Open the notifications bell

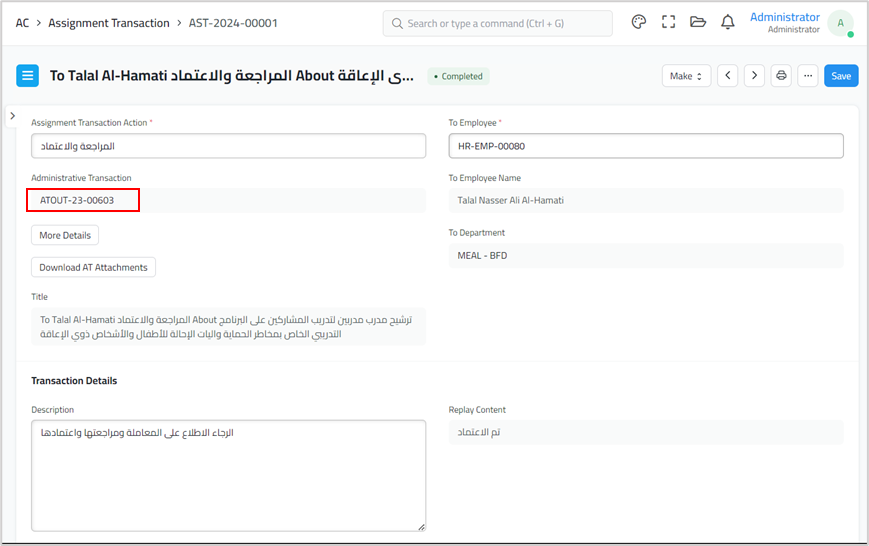click(x=727, y=22)
